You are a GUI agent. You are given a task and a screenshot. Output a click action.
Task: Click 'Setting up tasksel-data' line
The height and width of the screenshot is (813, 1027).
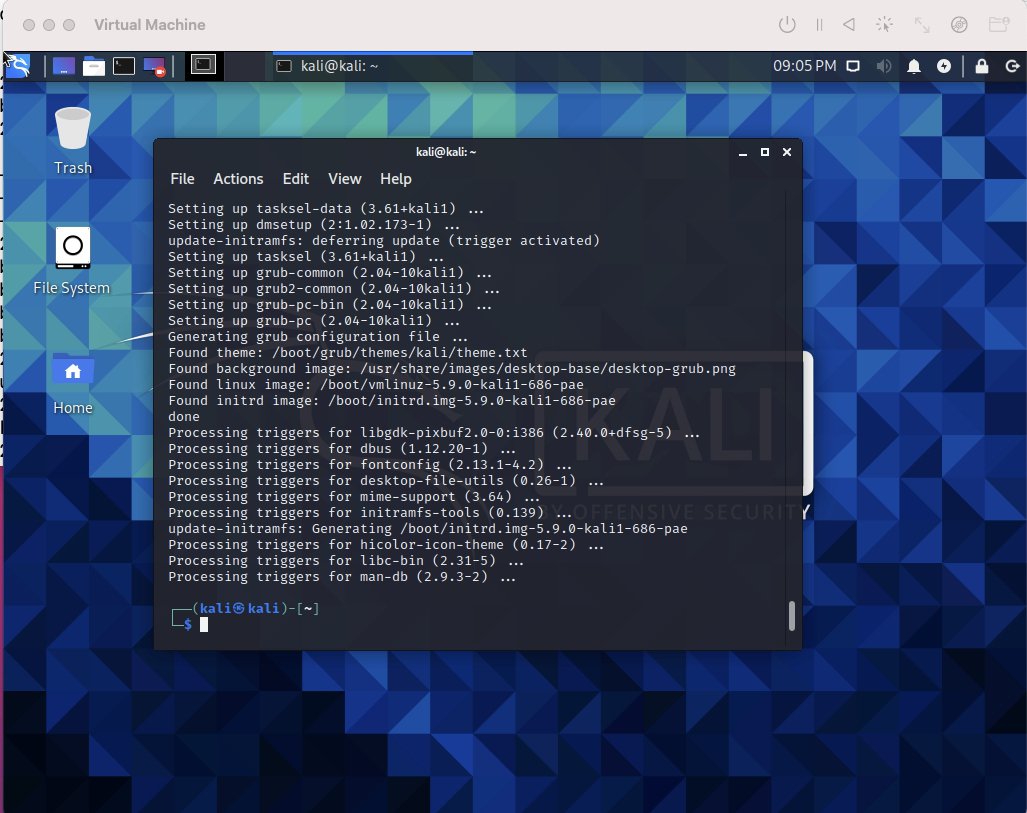326,209
